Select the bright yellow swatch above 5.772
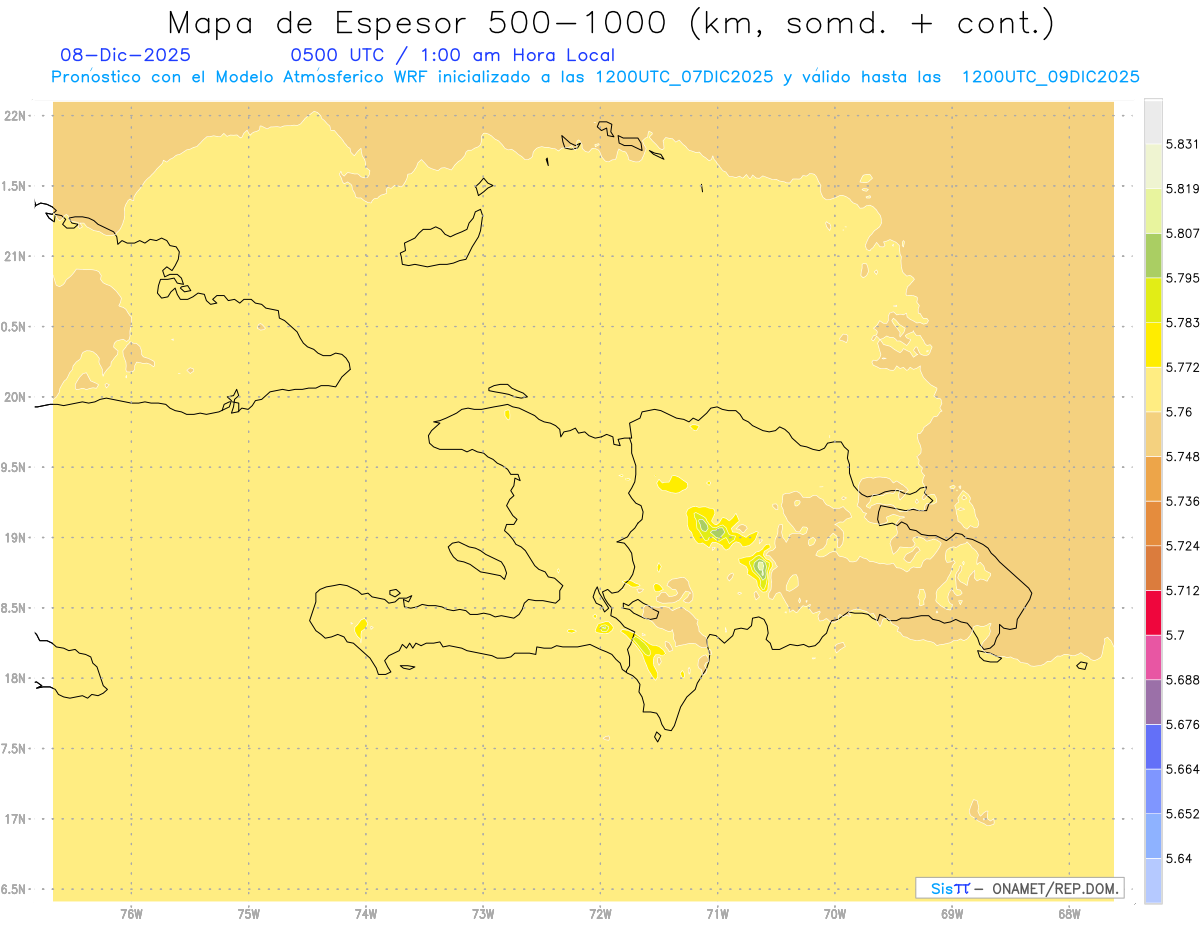 (x=1153, y=345)
